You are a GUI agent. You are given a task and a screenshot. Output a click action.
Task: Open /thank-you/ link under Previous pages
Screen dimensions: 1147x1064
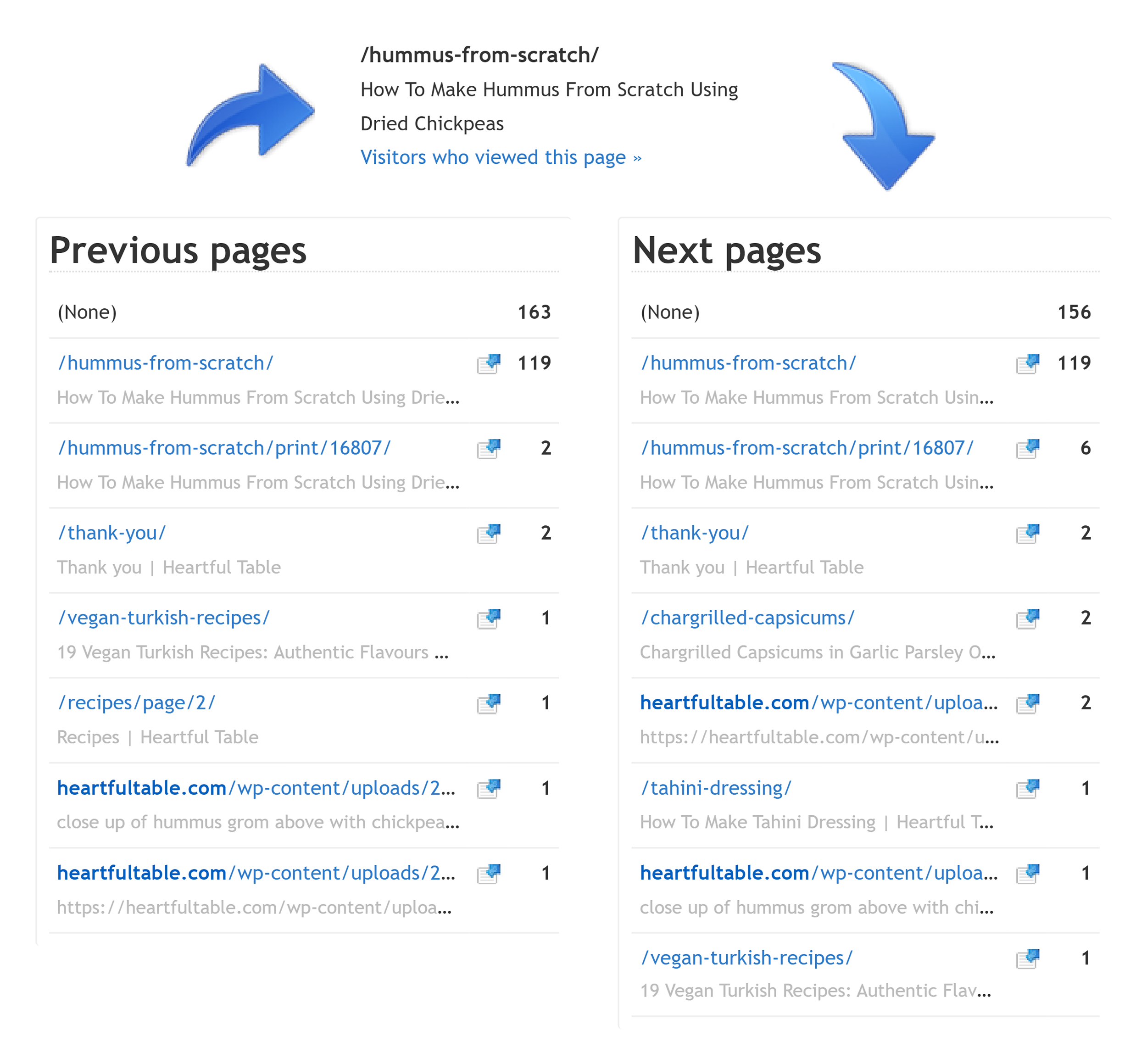click(x=112, y=533)
